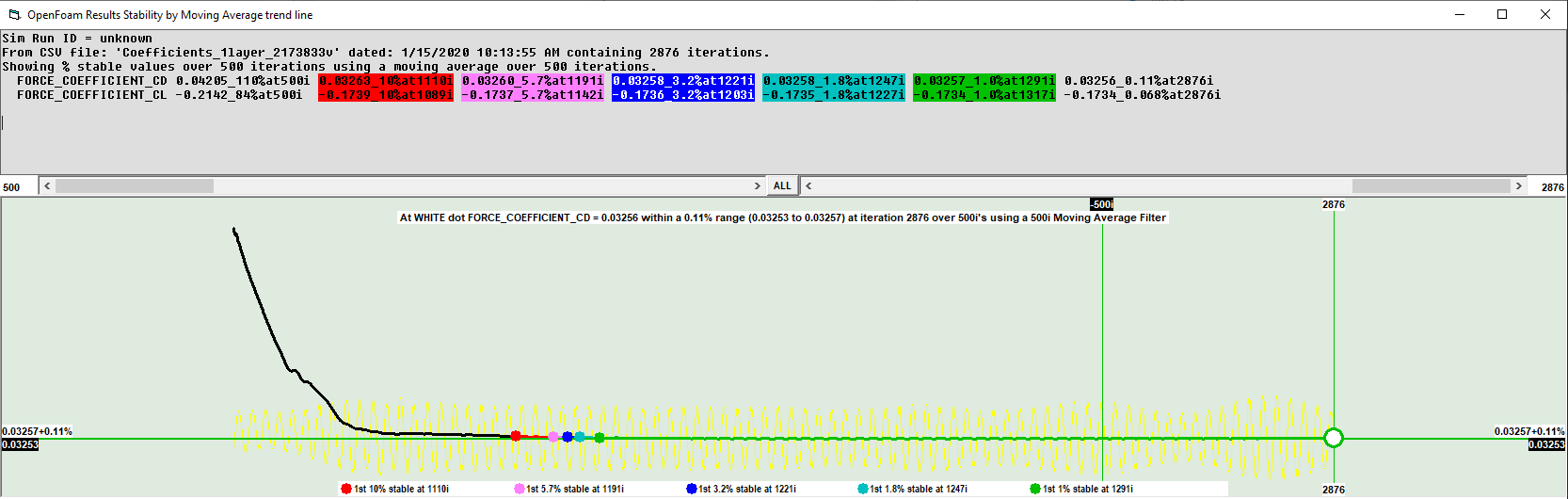Screen dimensions: 1568x499
Task: Click the left '0.03257+0.11%' axis label
Action: [38, 431]
